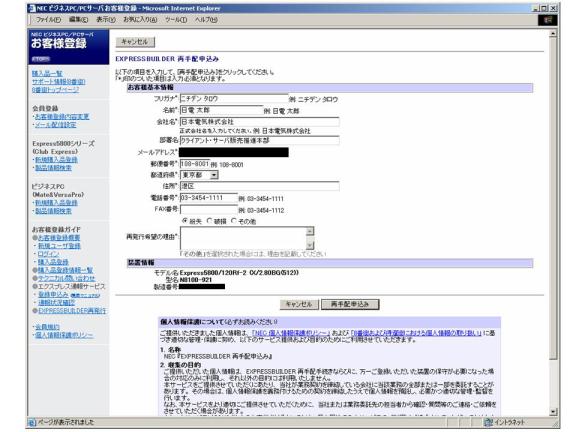
Task: Click the top キャンセル button above the form title
Action: pos(135,42)
